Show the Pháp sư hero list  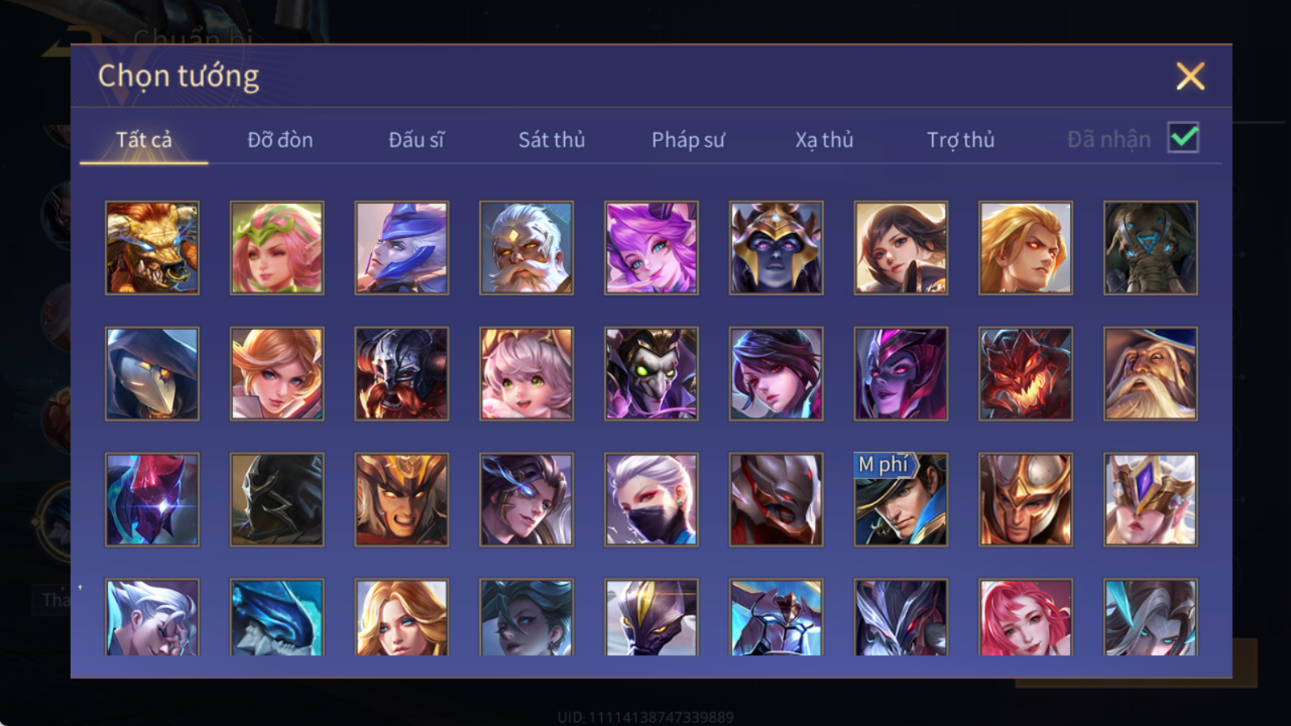pos(688,140)
